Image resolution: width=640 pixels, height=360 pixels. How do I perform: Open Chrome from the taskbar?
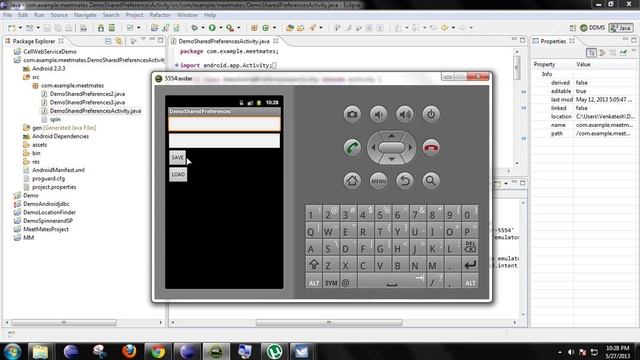(x=158, y=351)
